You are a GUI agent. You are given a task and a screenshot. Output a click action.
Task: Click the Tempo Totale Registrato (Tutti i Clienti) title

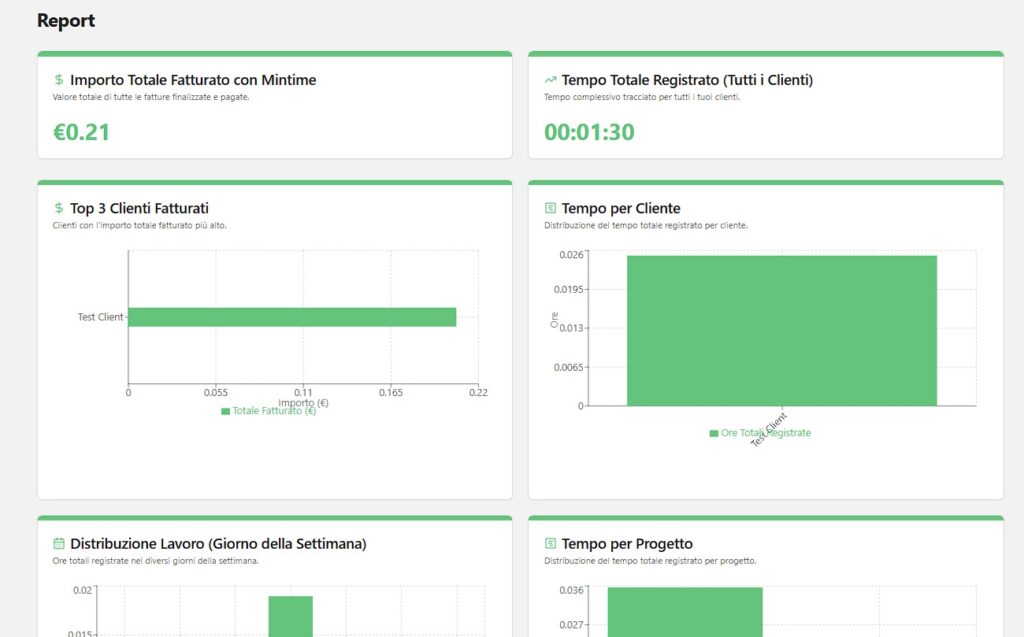click(687, 80)
